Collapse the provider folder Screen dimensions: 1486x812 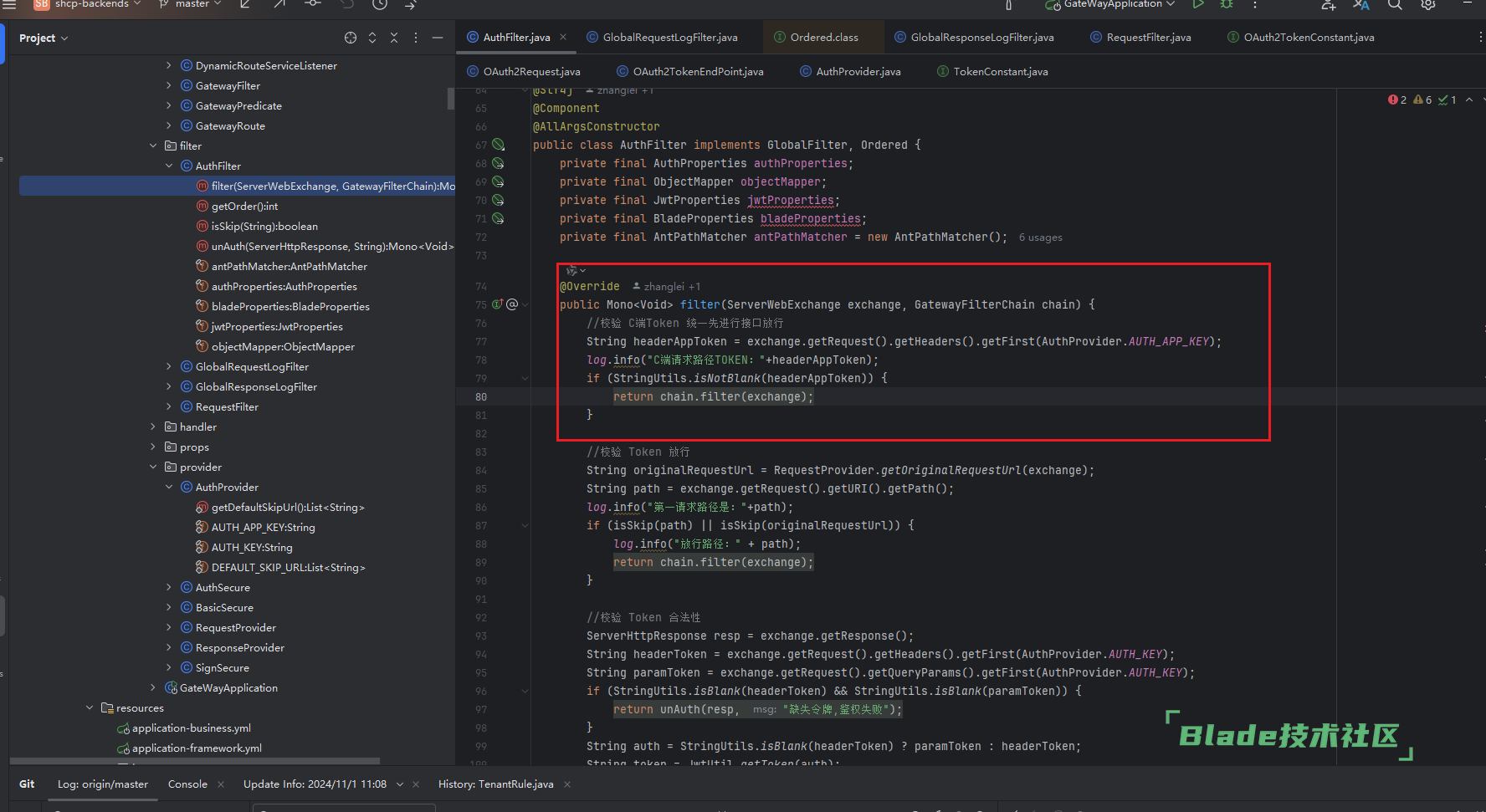pyautogui.click(x=153, y=467)
